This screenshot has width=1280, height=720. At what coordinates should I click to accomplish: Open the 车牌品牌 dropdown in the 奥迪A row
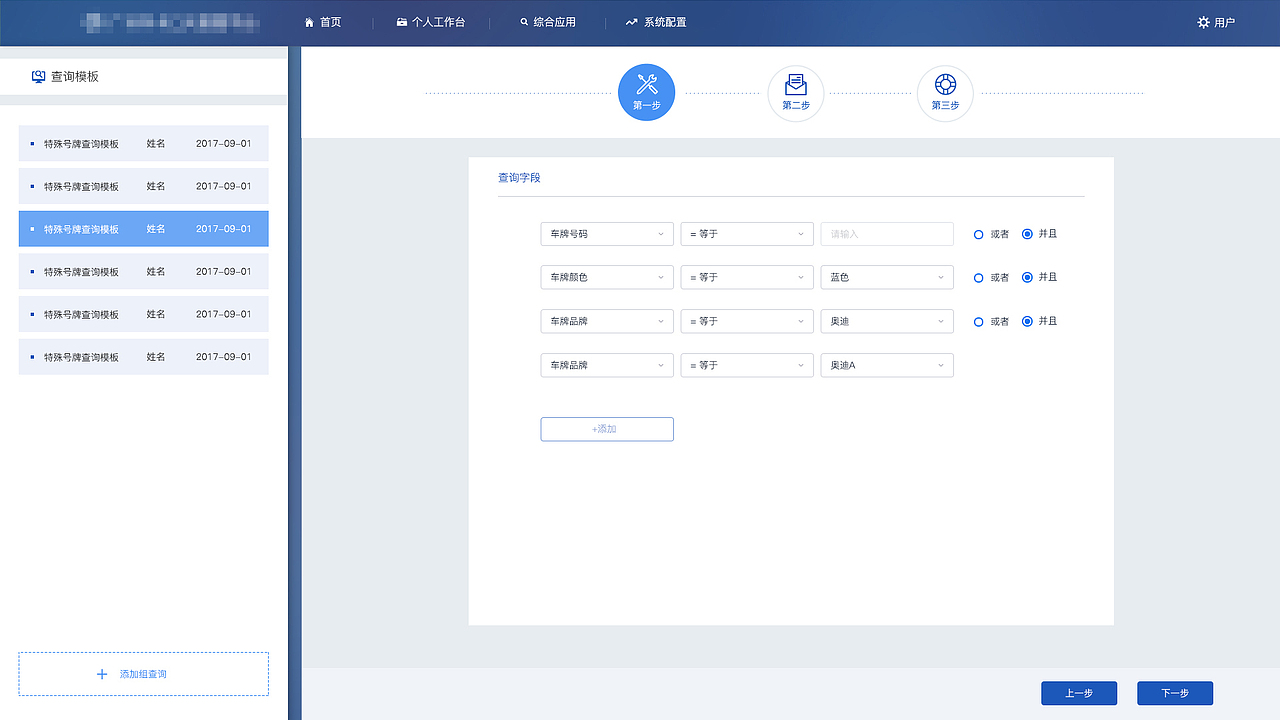tap(607, 365)
